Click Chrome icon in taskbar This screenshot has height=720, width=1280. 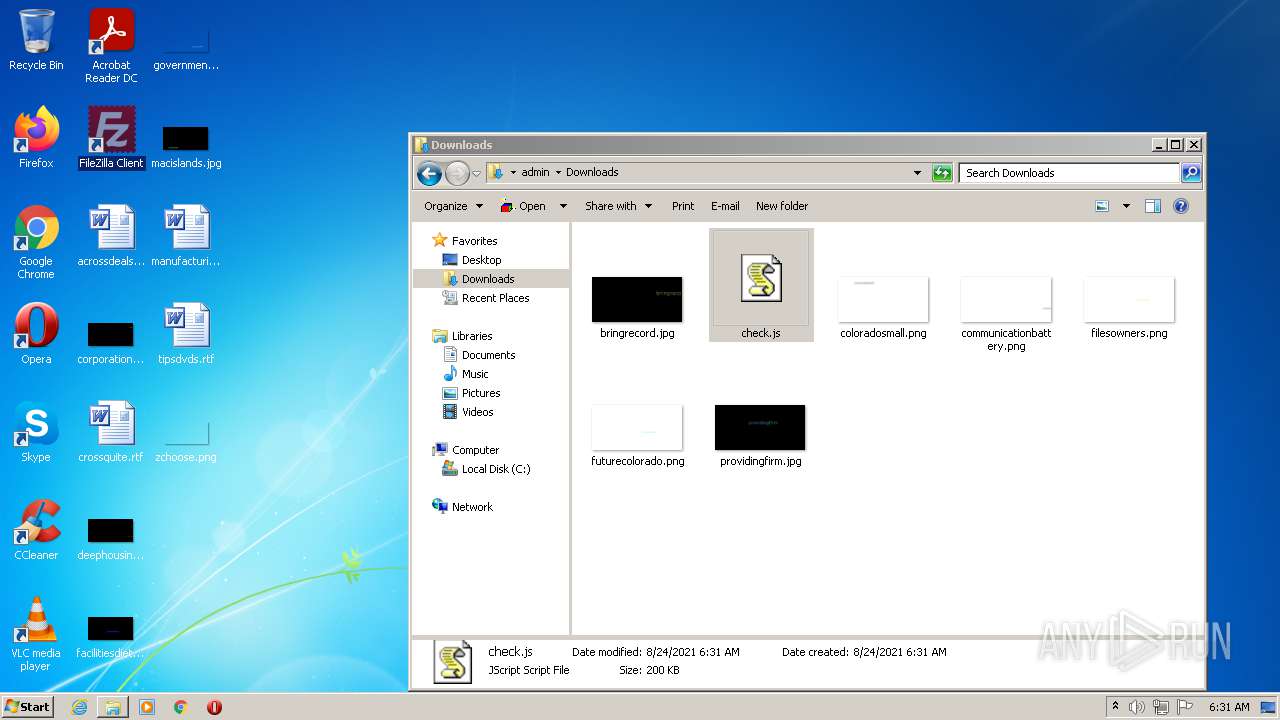[x=181, y=707]
